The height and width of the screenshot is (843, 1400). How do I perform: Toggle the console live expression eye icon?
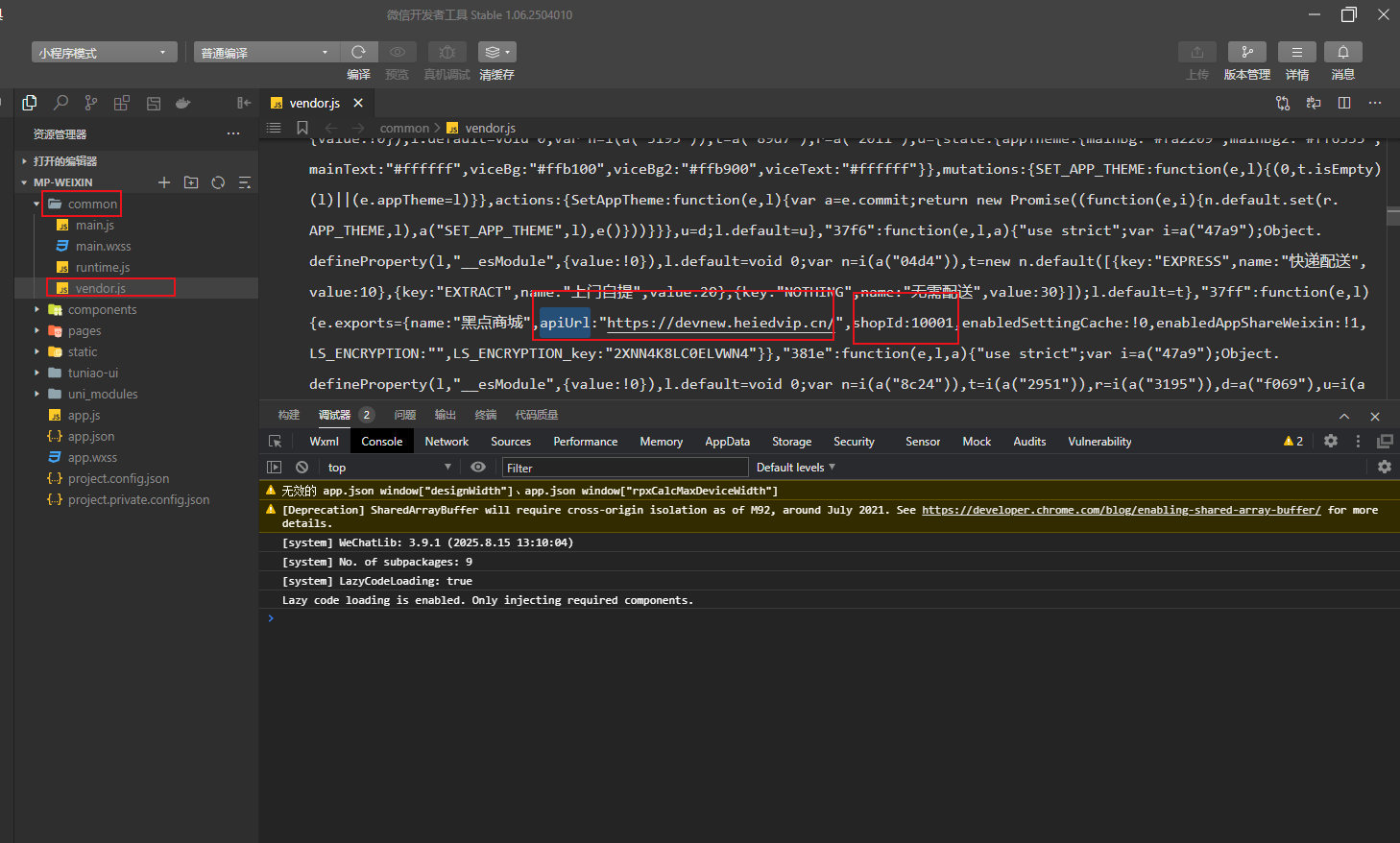click(x=478, y=468)
